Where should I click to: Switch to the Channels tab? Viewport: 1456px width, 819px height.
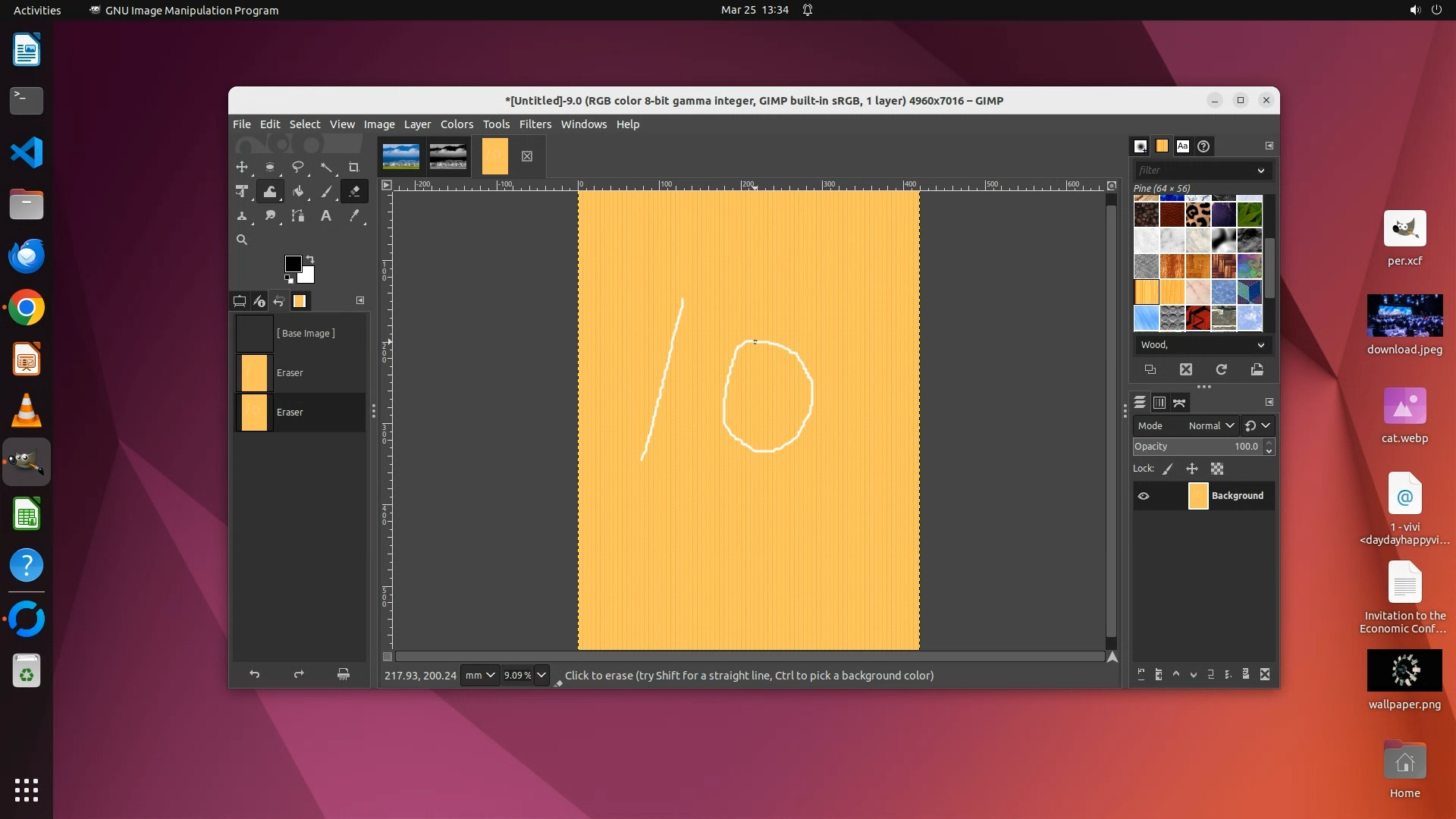point(1159,403)
